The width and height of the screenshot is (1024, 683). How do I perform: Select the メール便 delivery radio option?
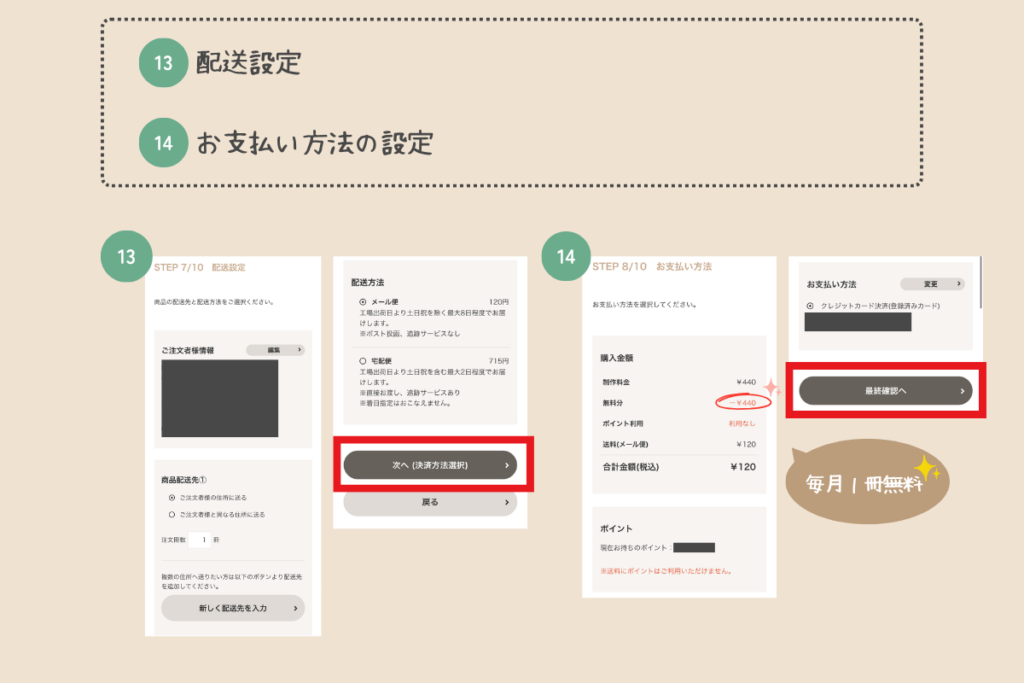(362, 301)
